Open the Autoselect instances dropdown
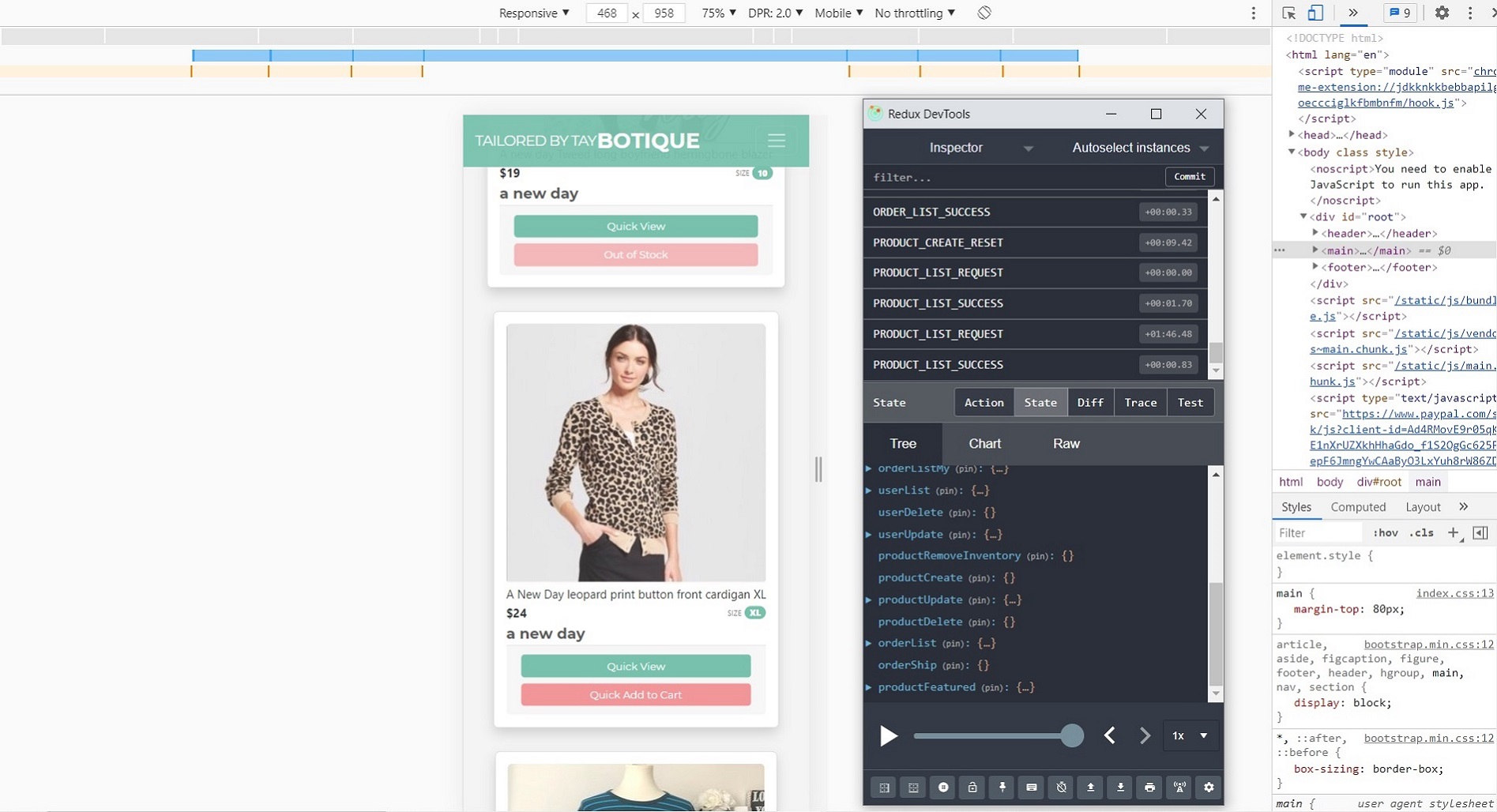The image size is (1497, 812). tap(1140, 148)
